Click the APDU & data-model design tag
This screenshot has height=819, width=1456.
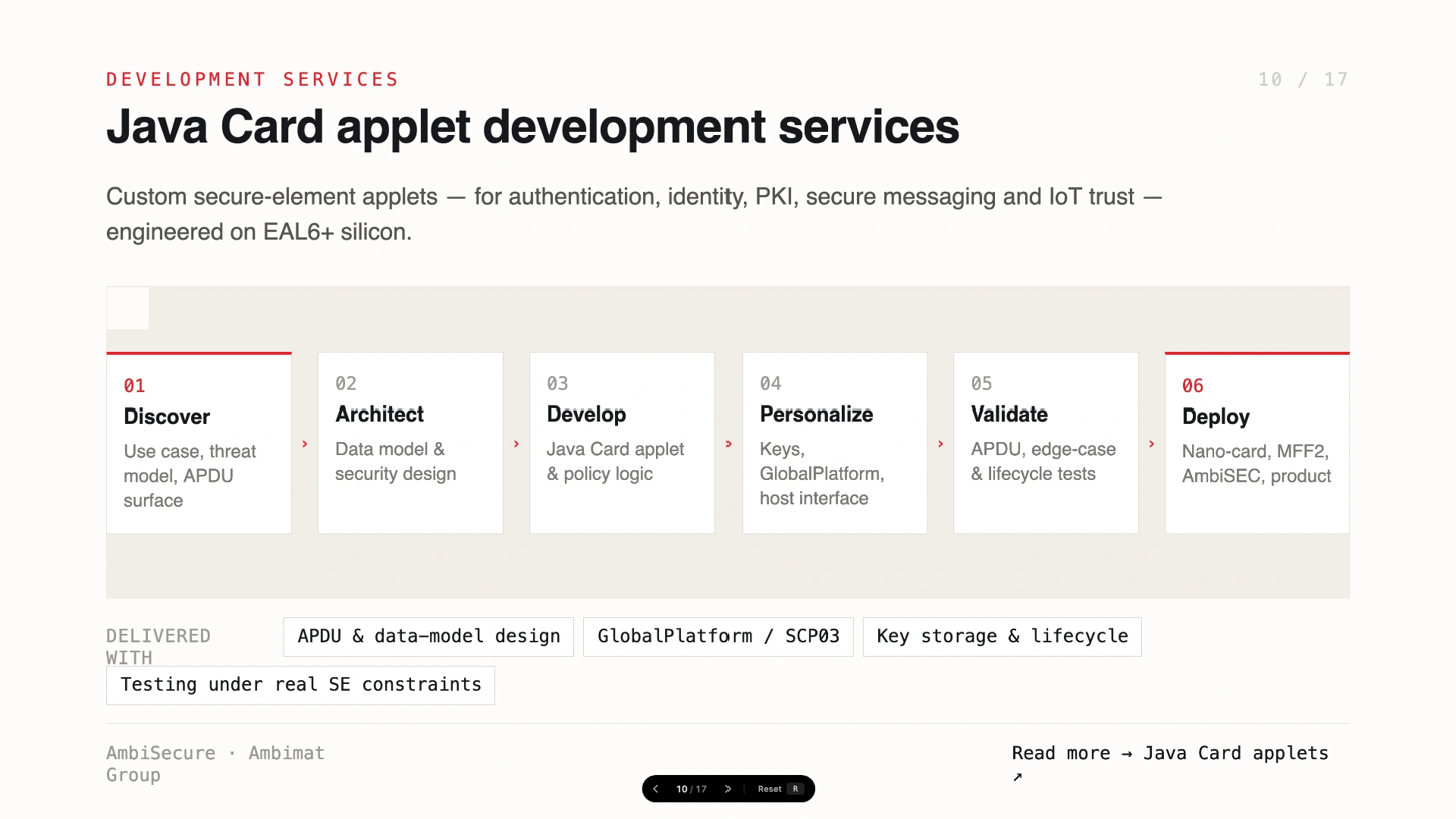[x=428, y=636]
